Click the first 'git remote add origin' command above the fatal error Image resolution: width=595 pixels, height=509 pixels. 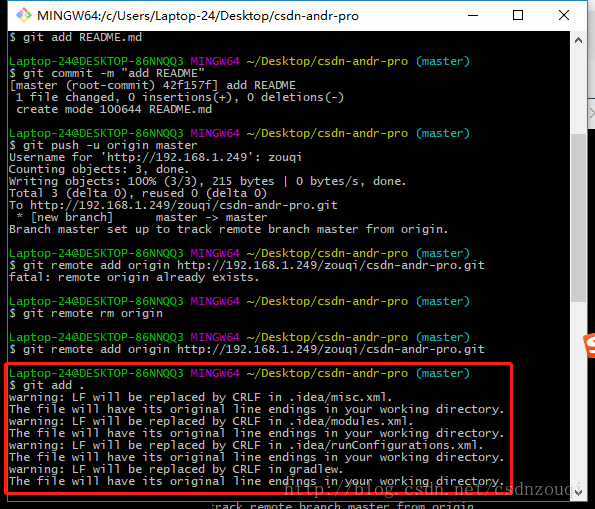click(247, 265)
